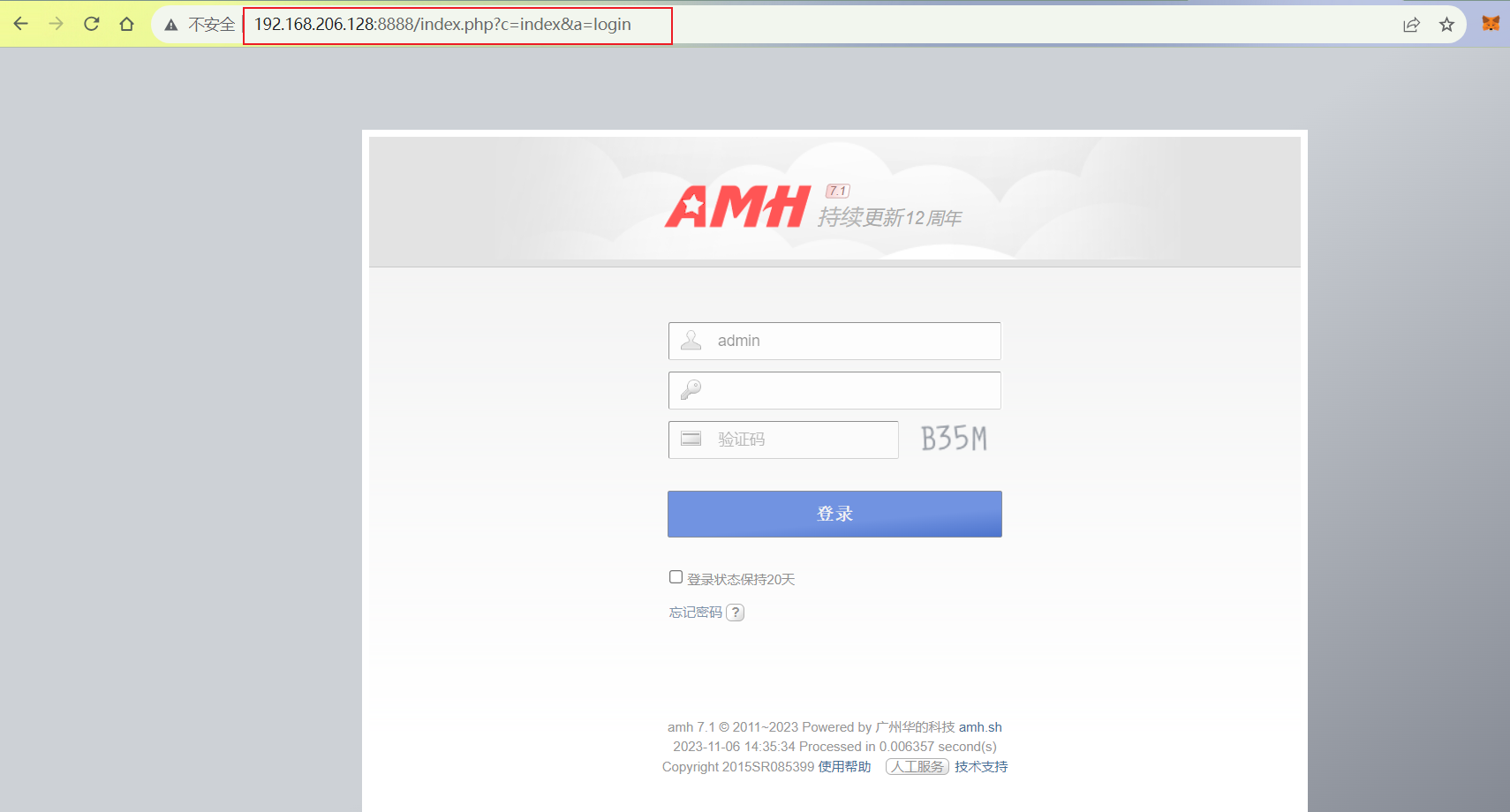Screen dimensions: 1510x812
Task: Open the amh.sh link in footer
Action: [x=980, y=727]
